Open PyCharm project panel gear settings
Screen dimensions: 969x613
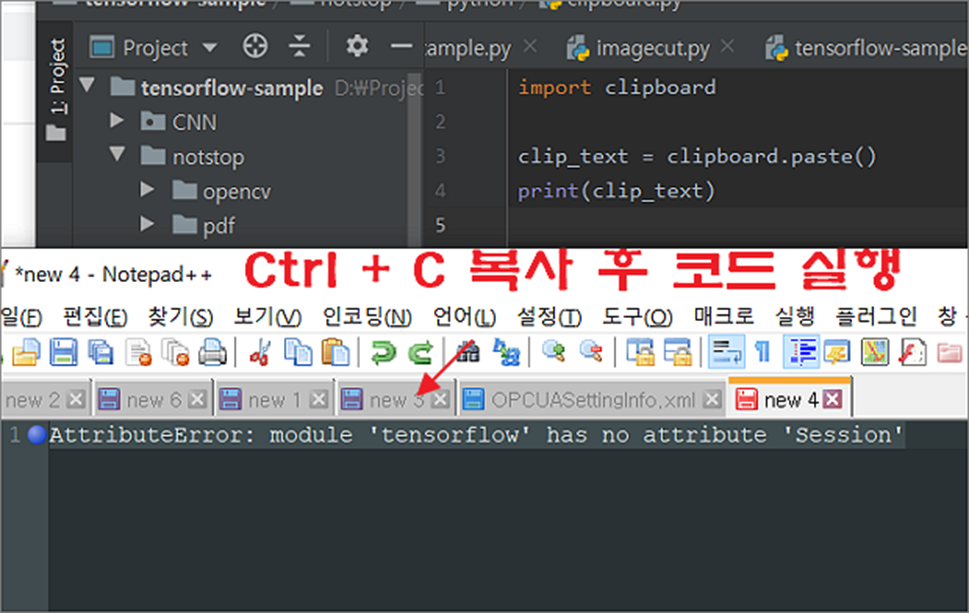coord(357,46)
